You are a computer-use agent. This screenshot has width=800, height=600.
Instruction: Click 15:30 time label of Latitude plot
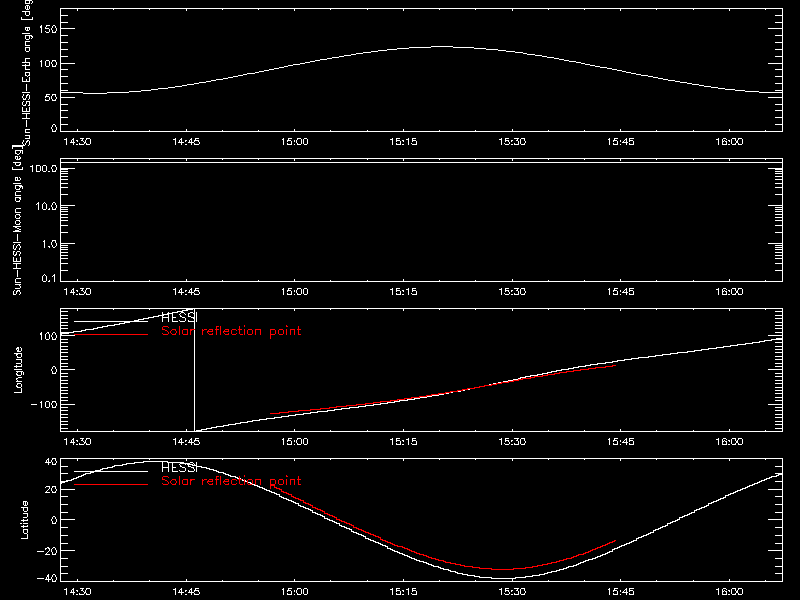(512, 592)
